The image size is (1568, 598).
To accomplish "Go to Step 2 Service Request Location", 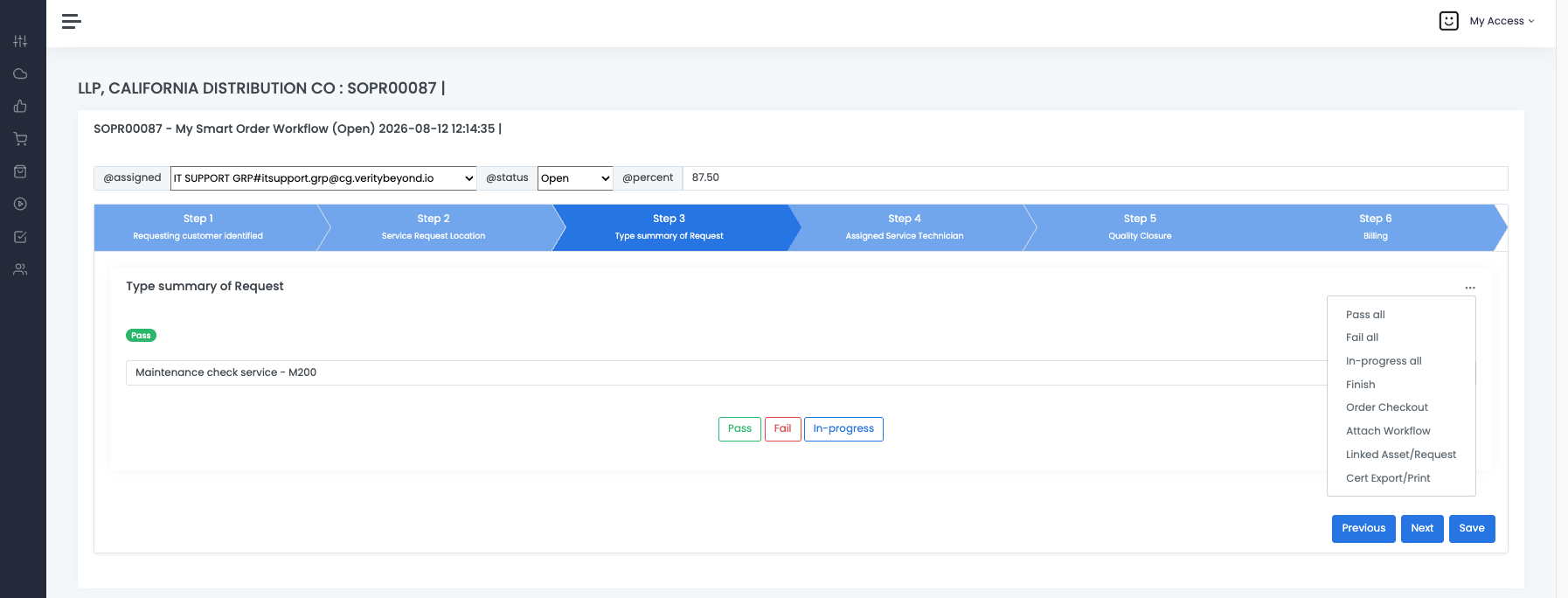I will click(434, 227).
